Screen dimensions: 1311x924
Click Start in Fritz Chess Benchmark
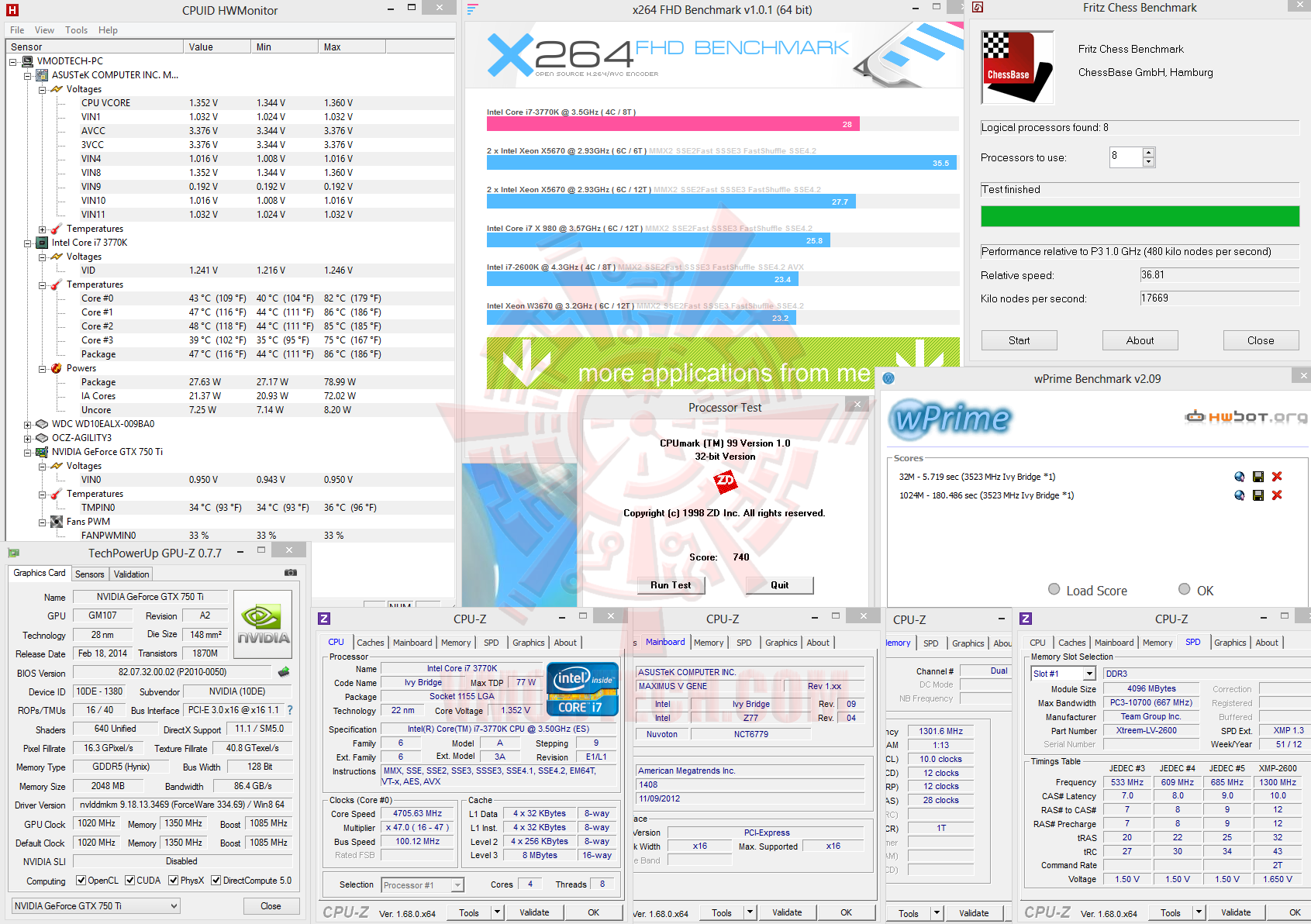pos(1019,340)
